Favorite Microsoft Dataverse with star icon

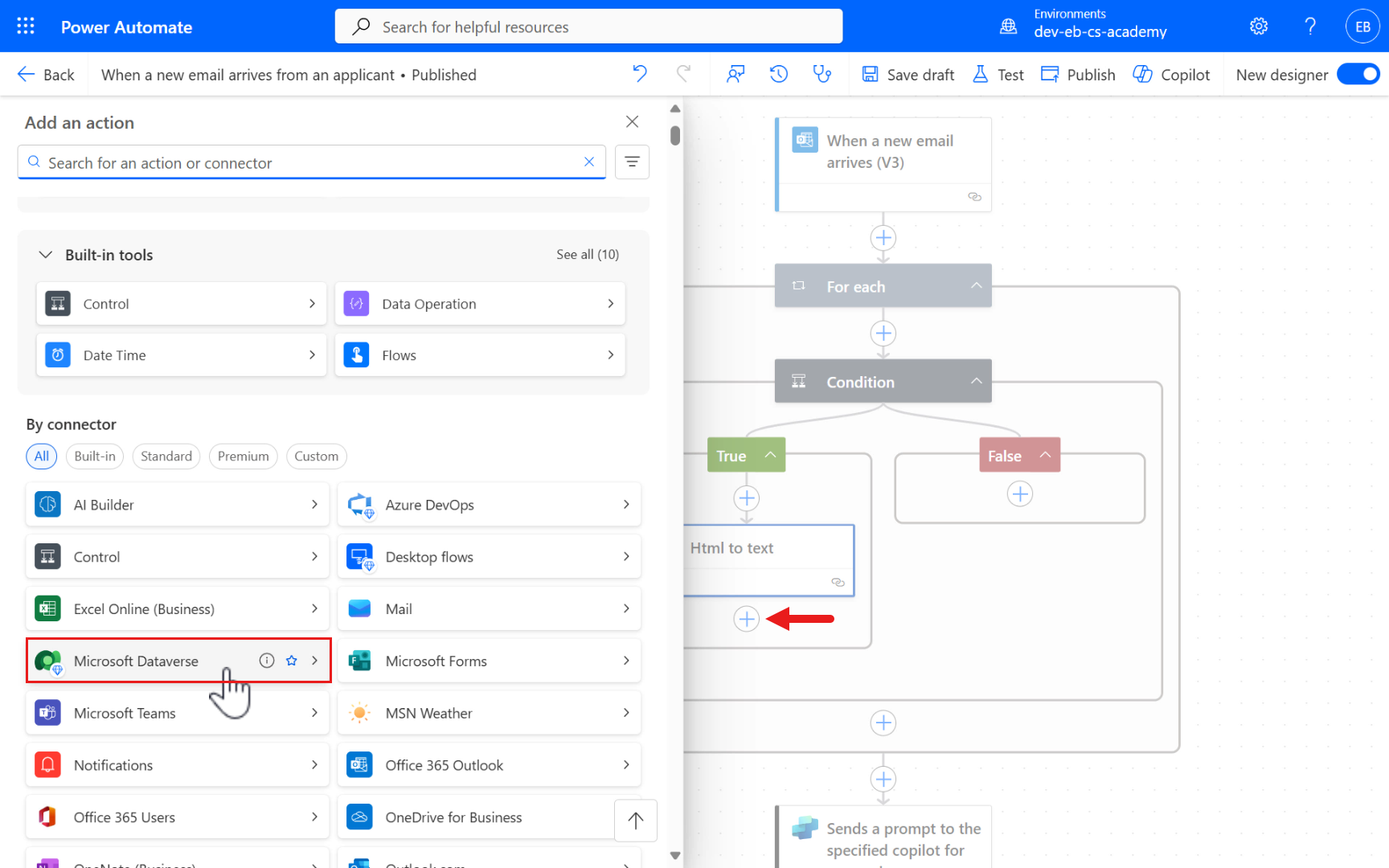[292, 661]
